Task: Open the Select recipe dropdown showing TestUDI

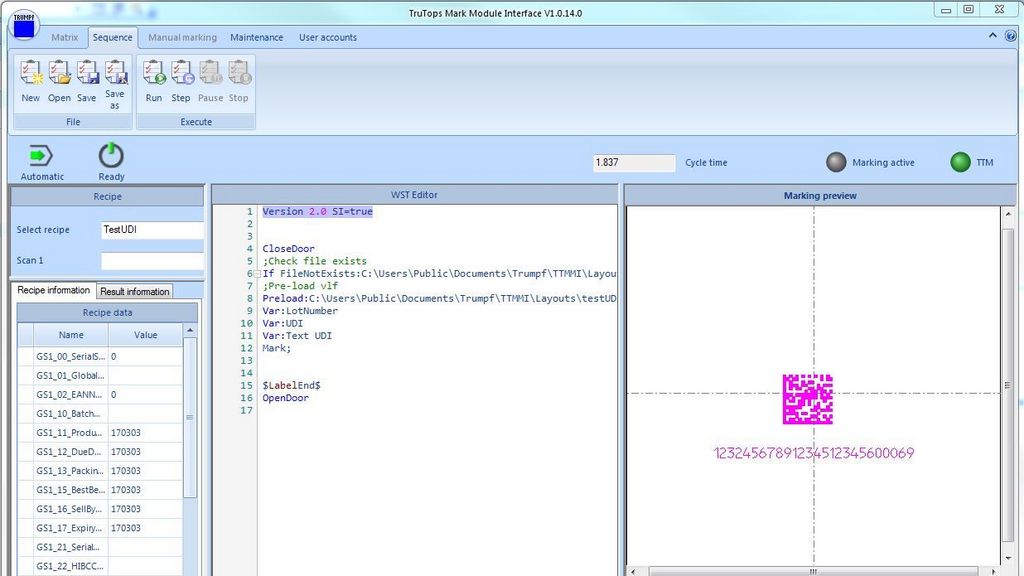Action: pyautogui.click(x=152, y=229)
